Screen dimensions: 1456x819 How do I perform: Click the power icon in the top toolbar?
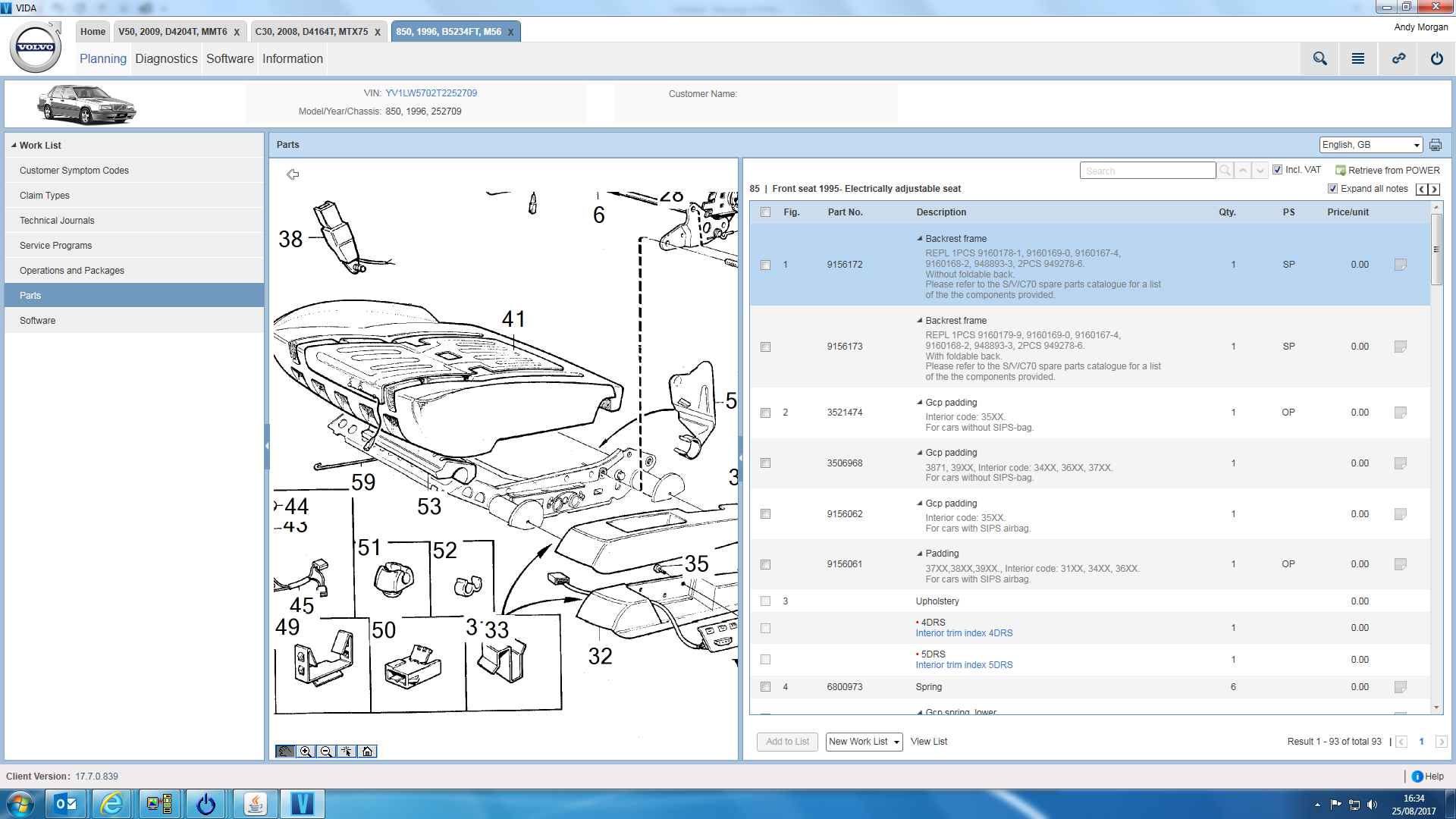(1437, 58)
